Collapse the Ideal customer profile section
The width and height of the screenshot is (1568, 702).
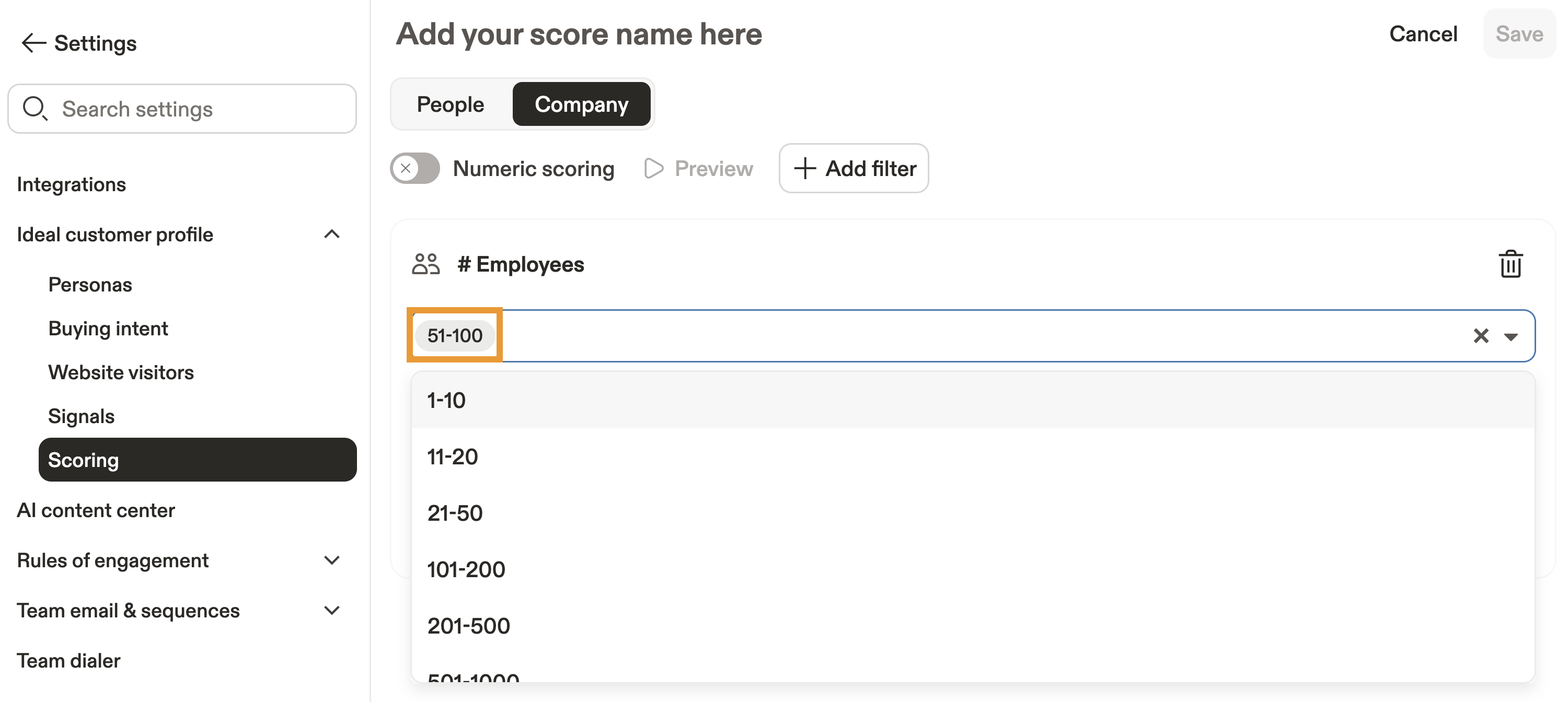pyautogui.click(x=332, y=234)
